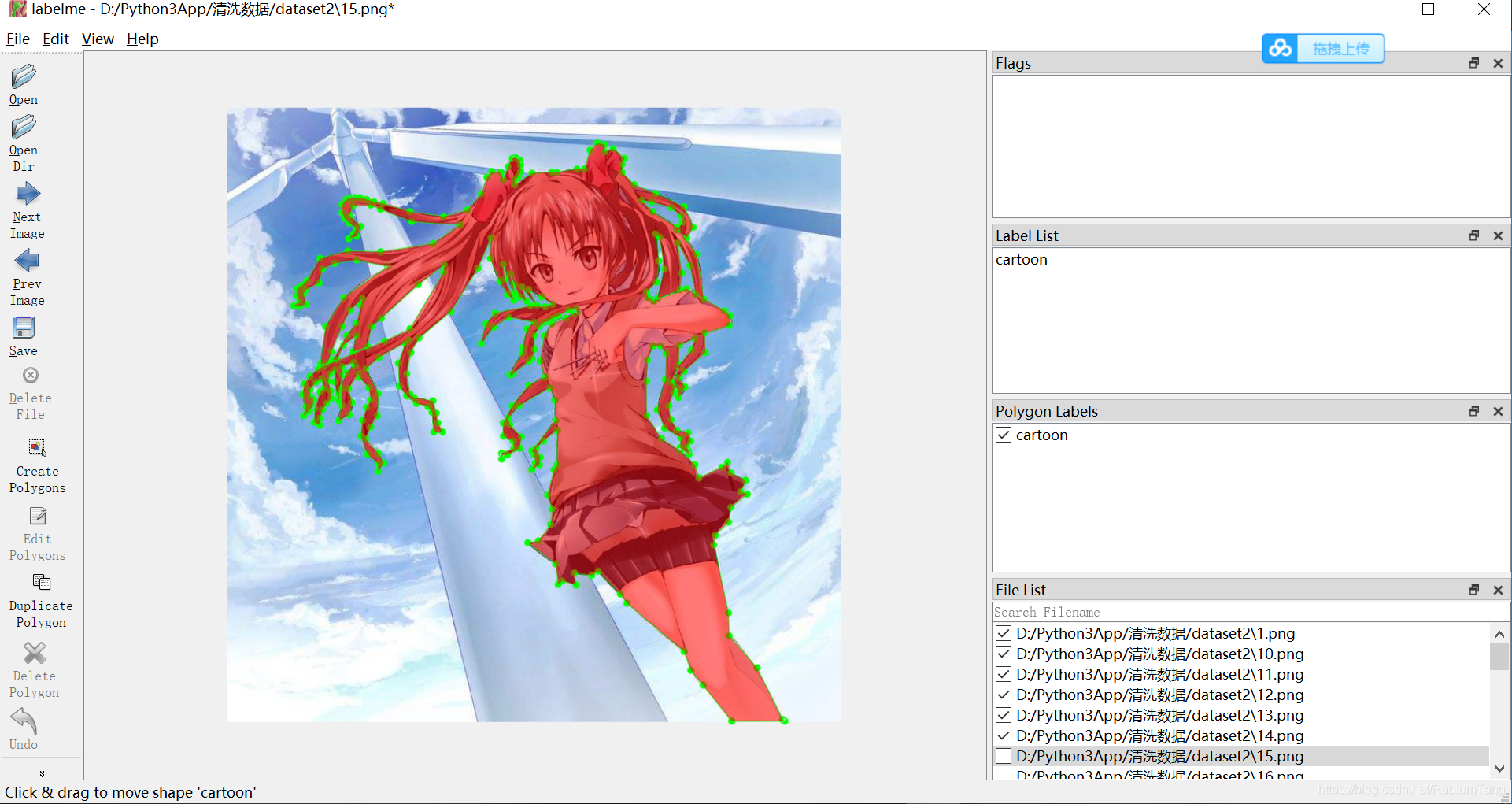Click the Delete File icon
The height and width of the screenshot is (804, 1512).
31,375
